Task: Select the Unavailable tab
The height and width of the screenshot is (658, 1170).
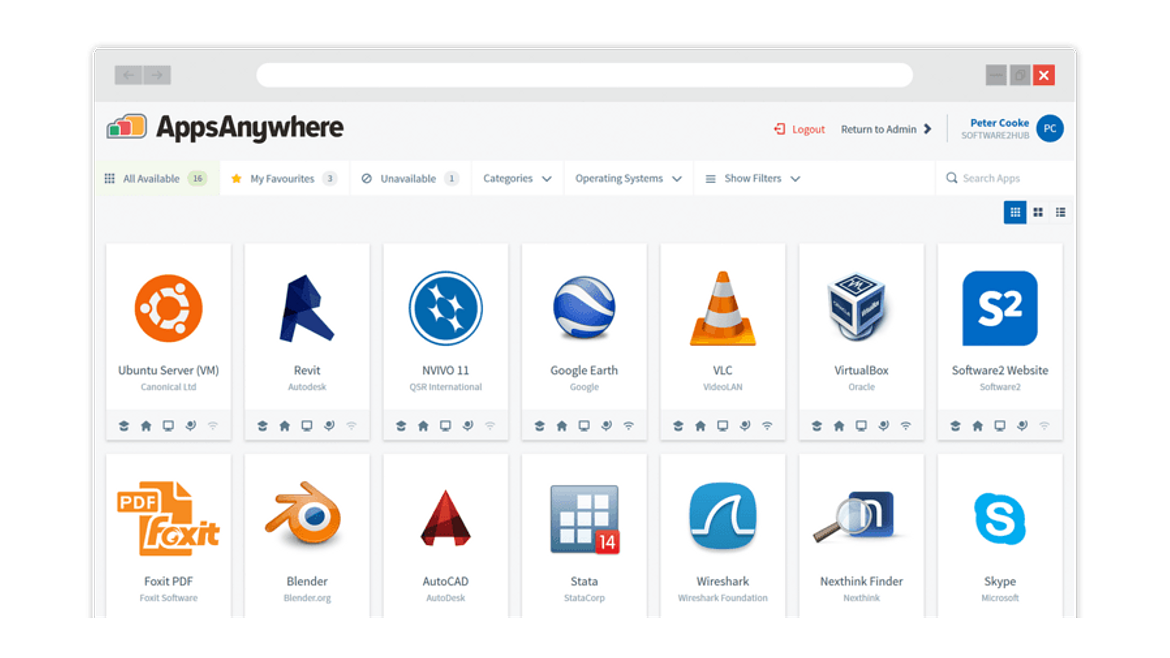Action: point(410,178)
